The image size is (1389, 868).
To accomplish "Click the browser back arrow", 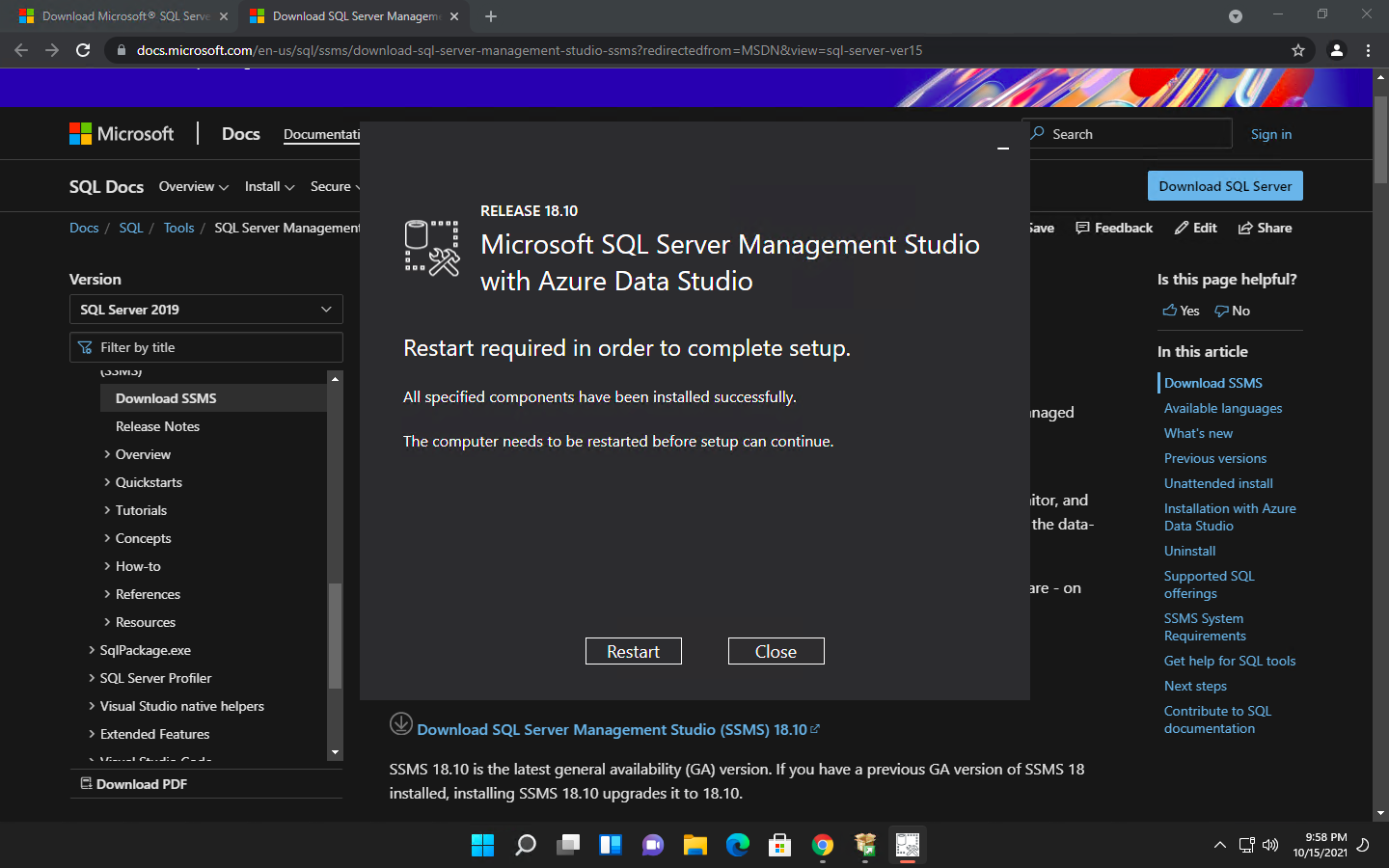I will (x=21, y=50).
